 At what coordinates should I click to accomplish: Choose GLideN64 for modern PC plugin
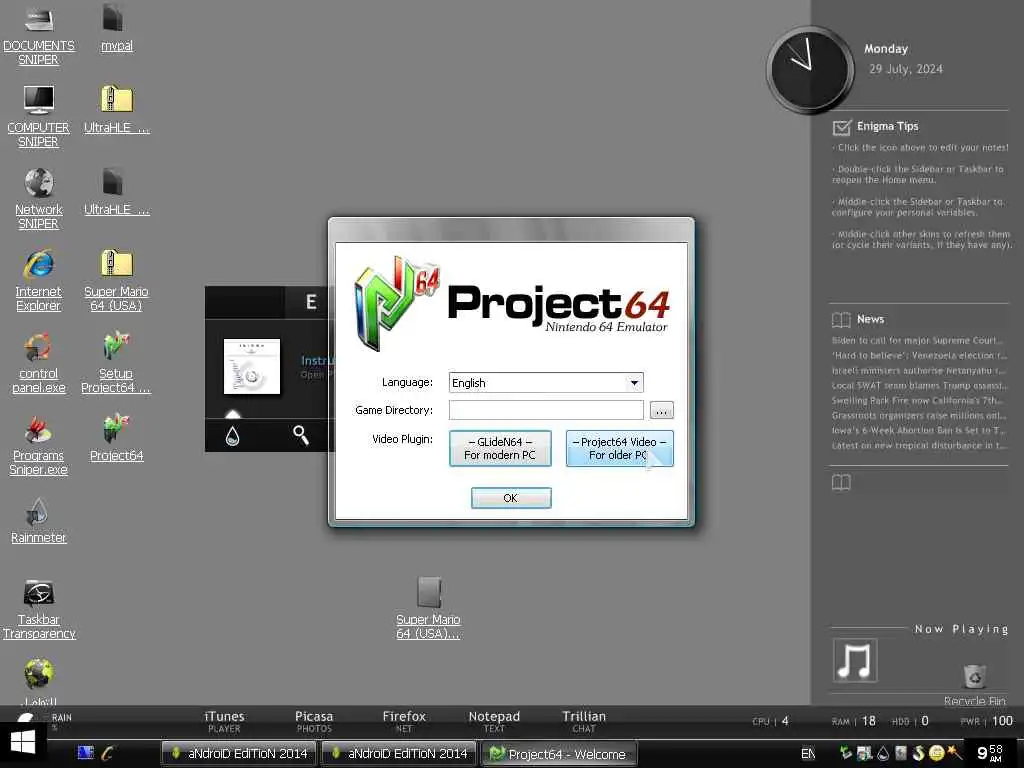tap(500, 448)
